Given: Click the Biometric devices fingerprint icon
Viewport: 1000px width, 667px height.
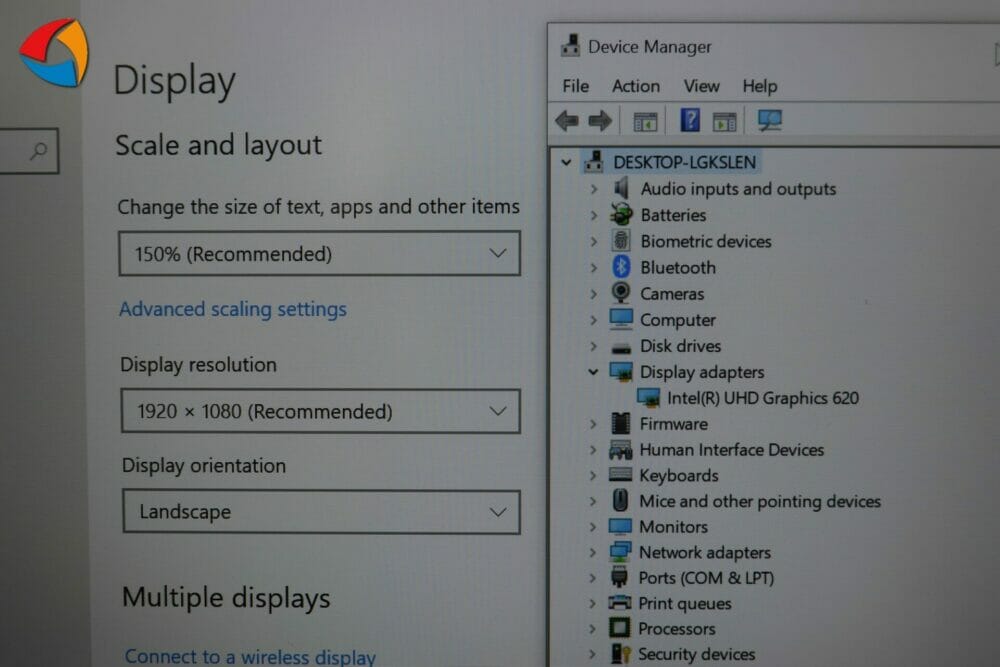Looking at the screenshot, I should point(621,240).
